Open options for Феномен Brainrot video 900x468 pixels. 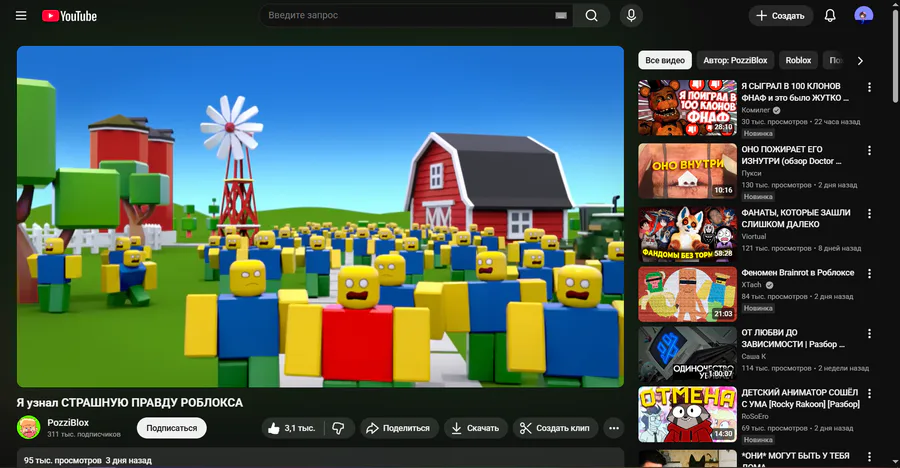click(x=869, y=274)
